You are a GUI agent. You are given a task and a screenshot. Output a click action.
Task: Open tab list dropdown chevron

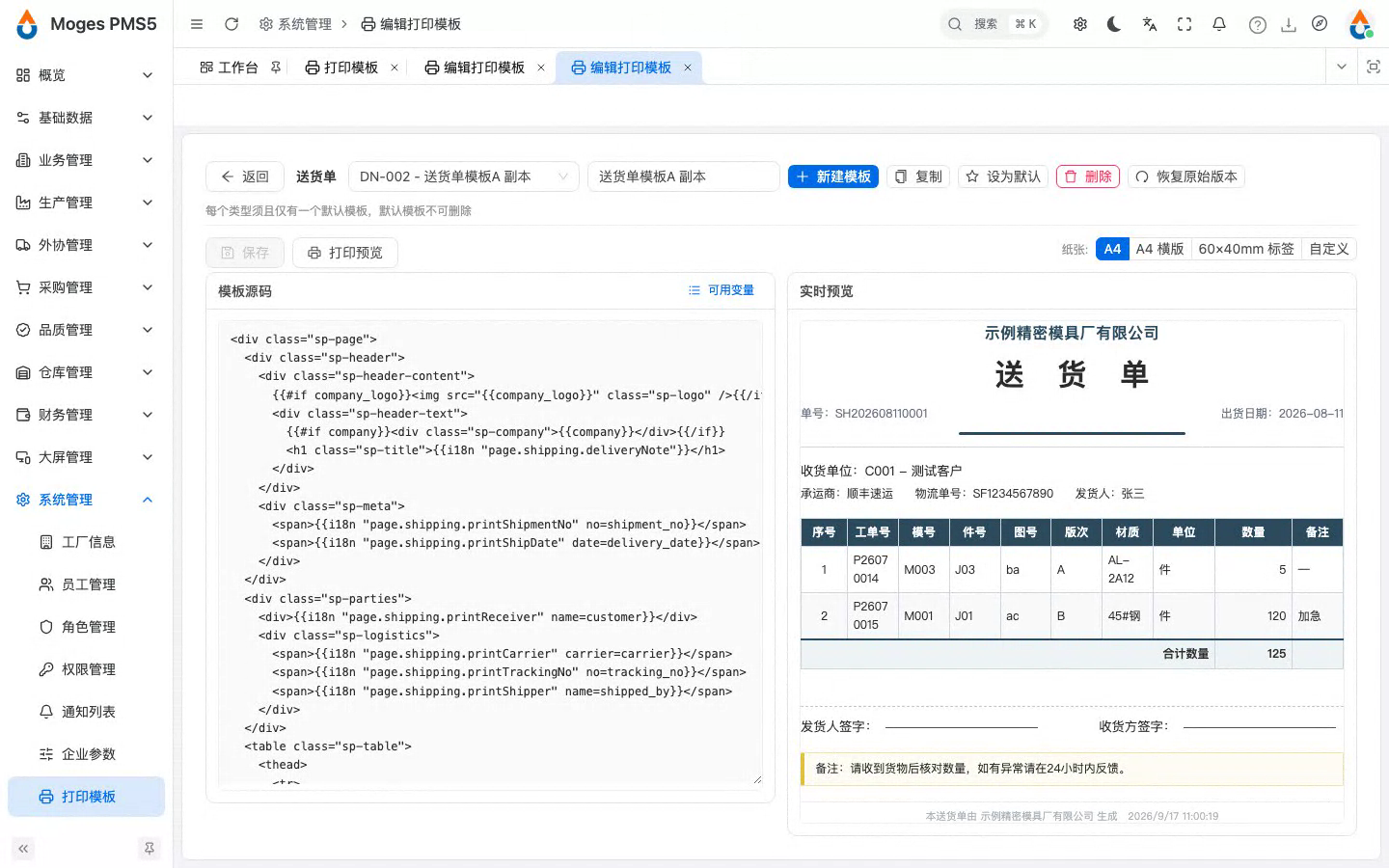point(1342,67)
